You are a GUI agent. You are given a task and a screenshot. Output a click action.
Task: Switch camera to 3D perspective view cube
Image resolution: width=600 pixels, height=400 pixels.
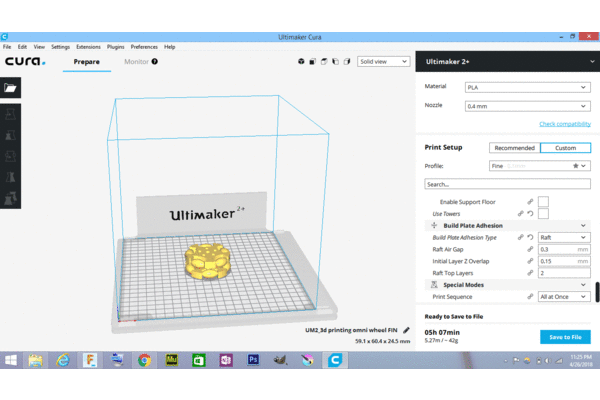pyautogui.click(x=301, y=61)
